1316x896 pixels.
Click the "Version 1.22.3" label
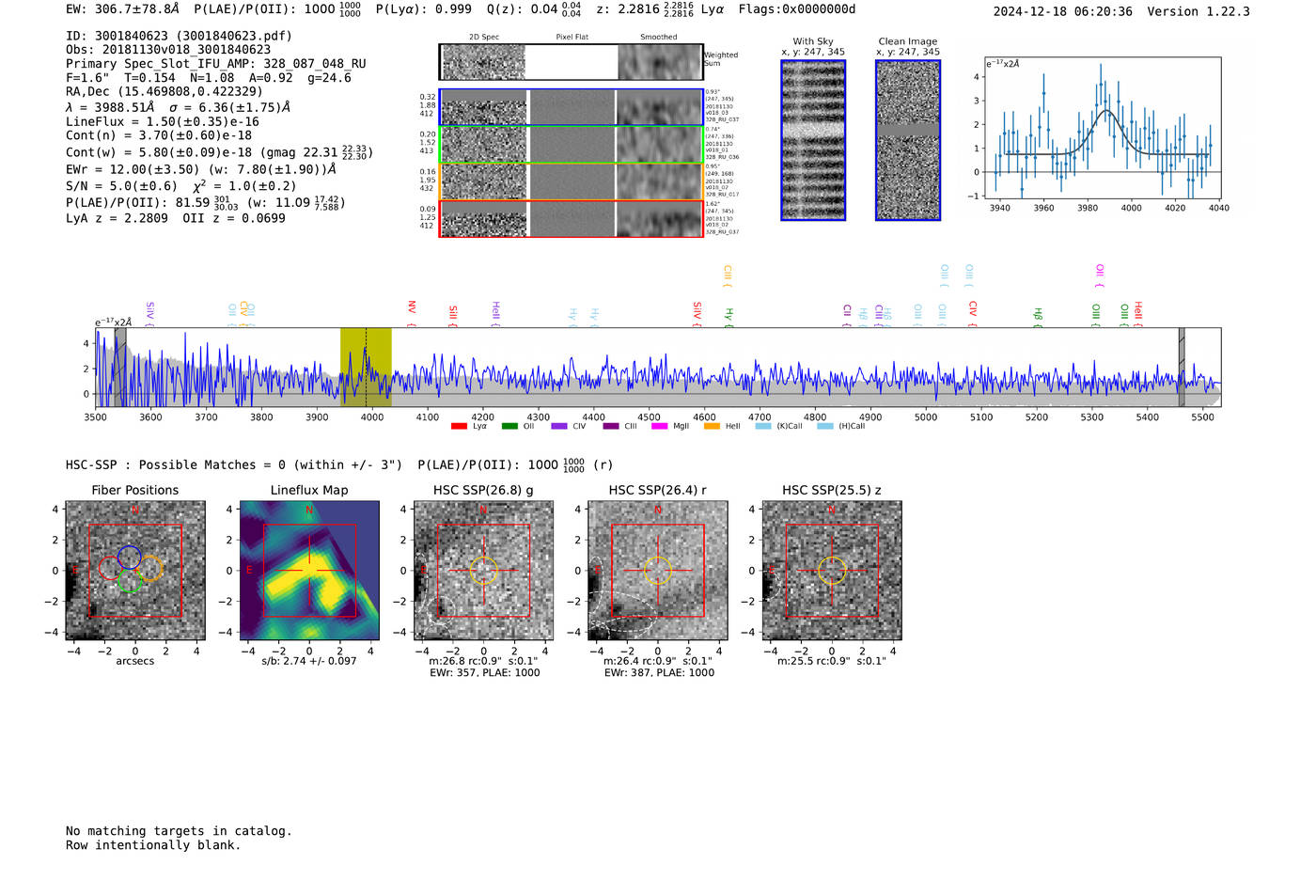pyautogui.click(x=1198, y=11)
